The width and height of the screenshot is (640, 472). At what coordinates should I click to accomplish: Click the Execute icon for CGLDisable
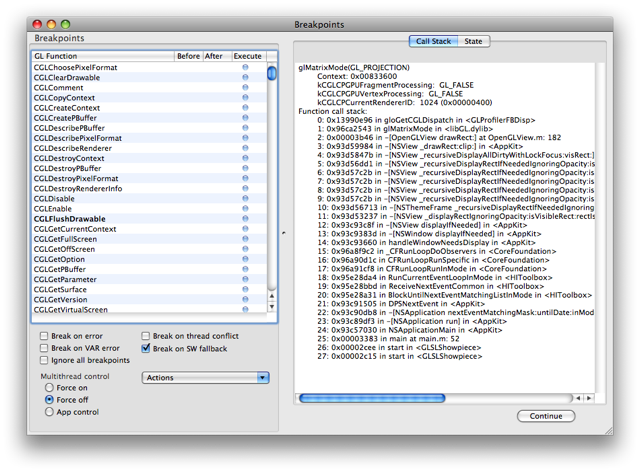[246, 198]
